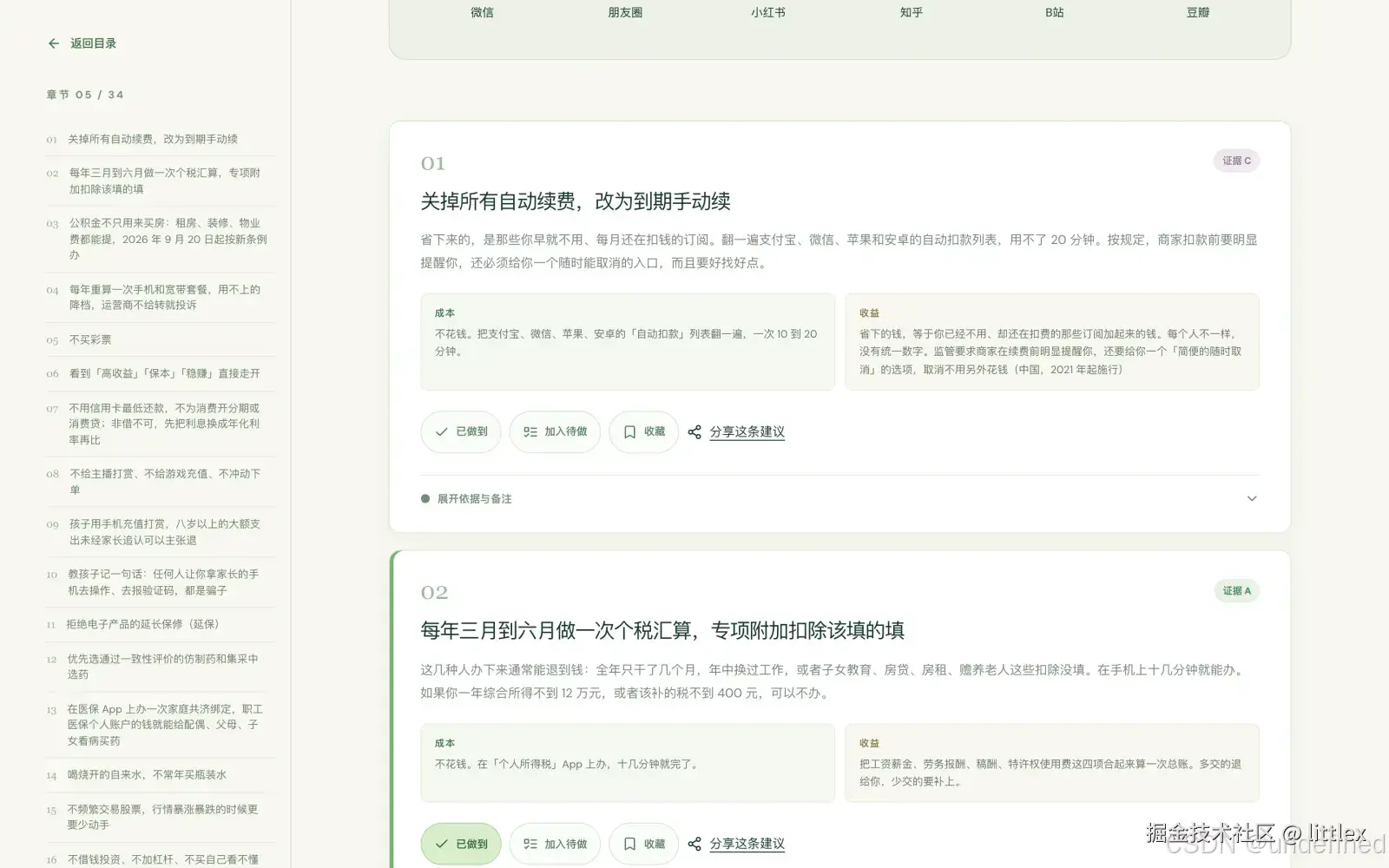Click heading 每年三月到六月做一次个税汇算
Screen dimensions: 1389x868
[x=662, y=630]
